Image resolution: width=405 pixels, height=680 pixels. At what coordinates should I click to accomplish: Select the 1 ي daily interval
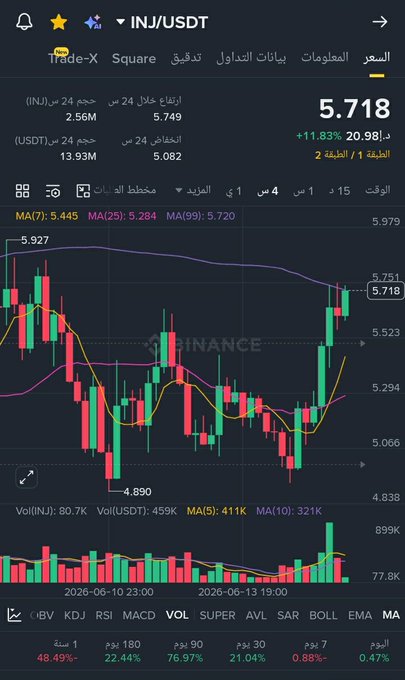(234, 191)
